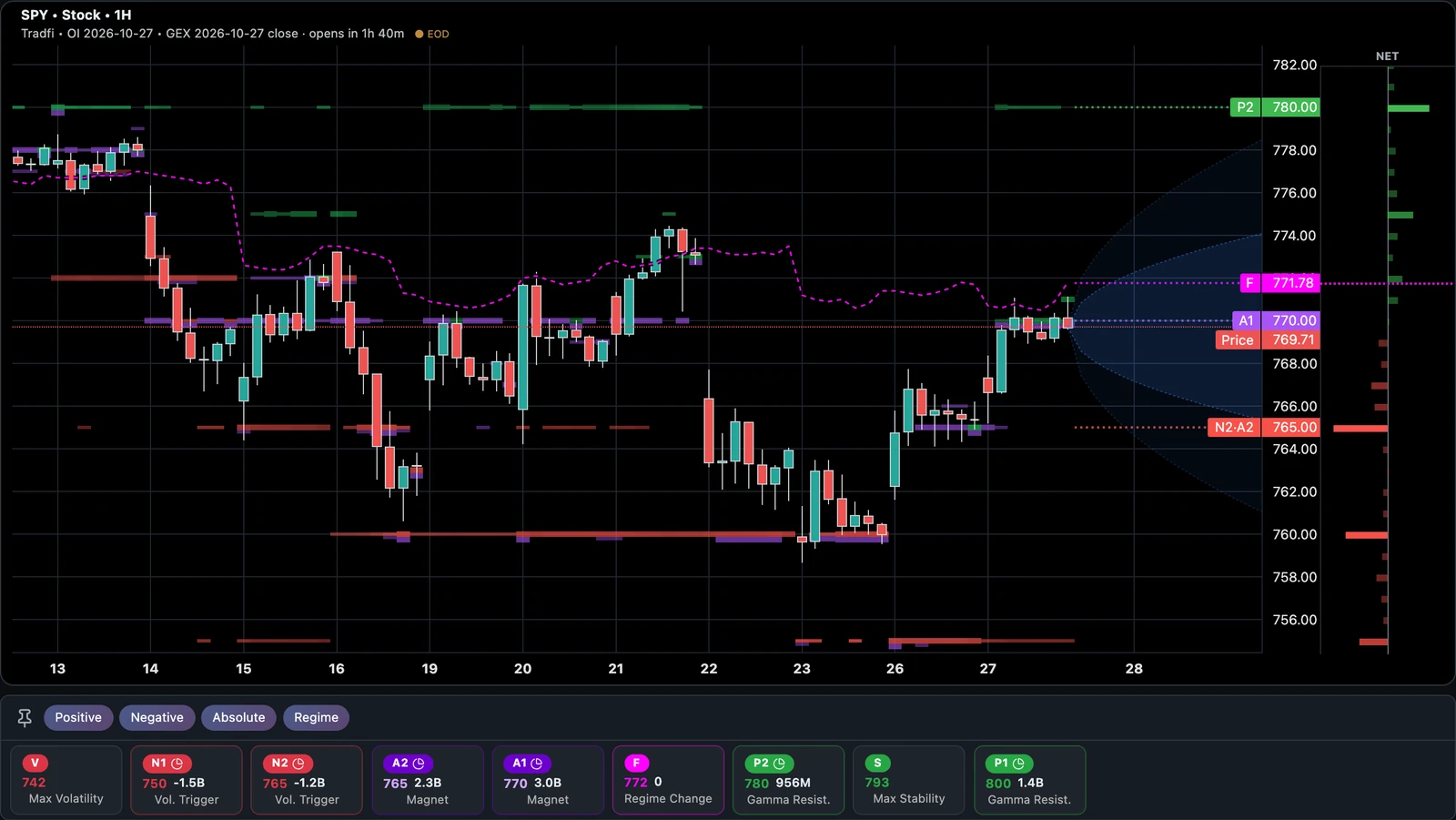The width and height of the screenshot is (1456, 820).
Task: Click the A1 badge on 770 Magnet card
Action: (527, 764)
